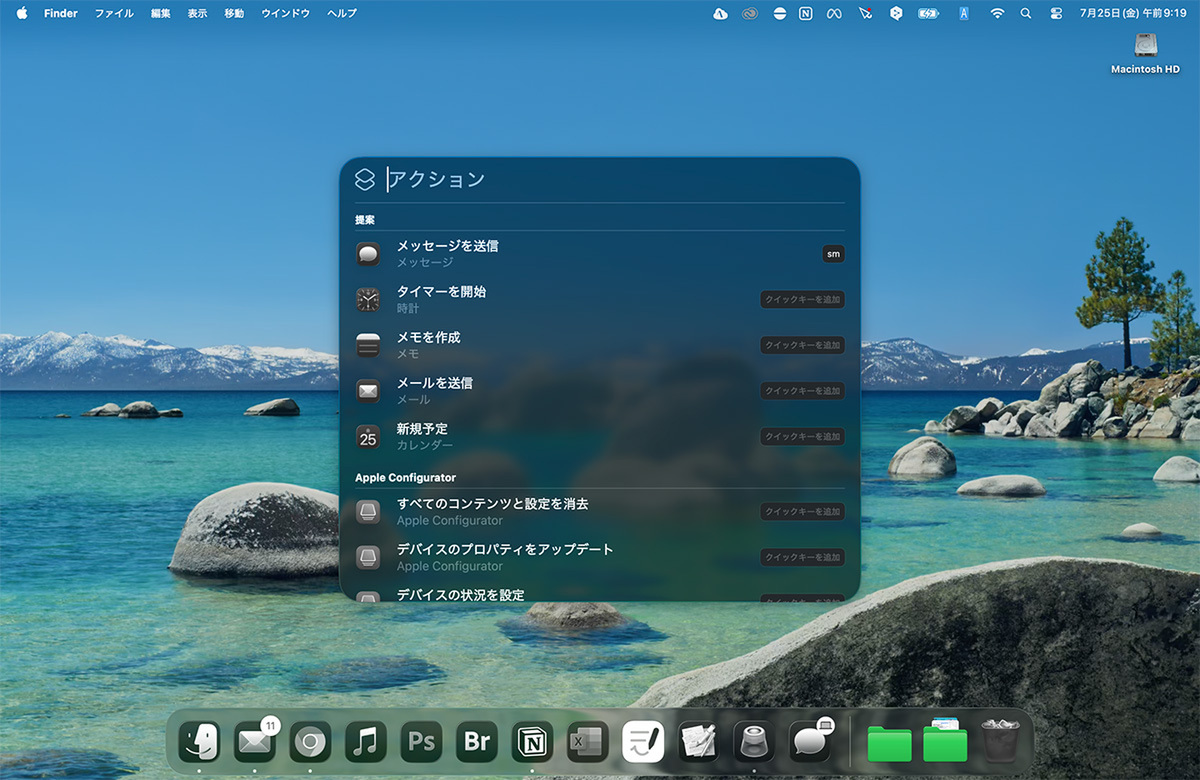Click the sm quick key badge
The width and height of the screenshot is (1200, 780).
coord(833,254)
